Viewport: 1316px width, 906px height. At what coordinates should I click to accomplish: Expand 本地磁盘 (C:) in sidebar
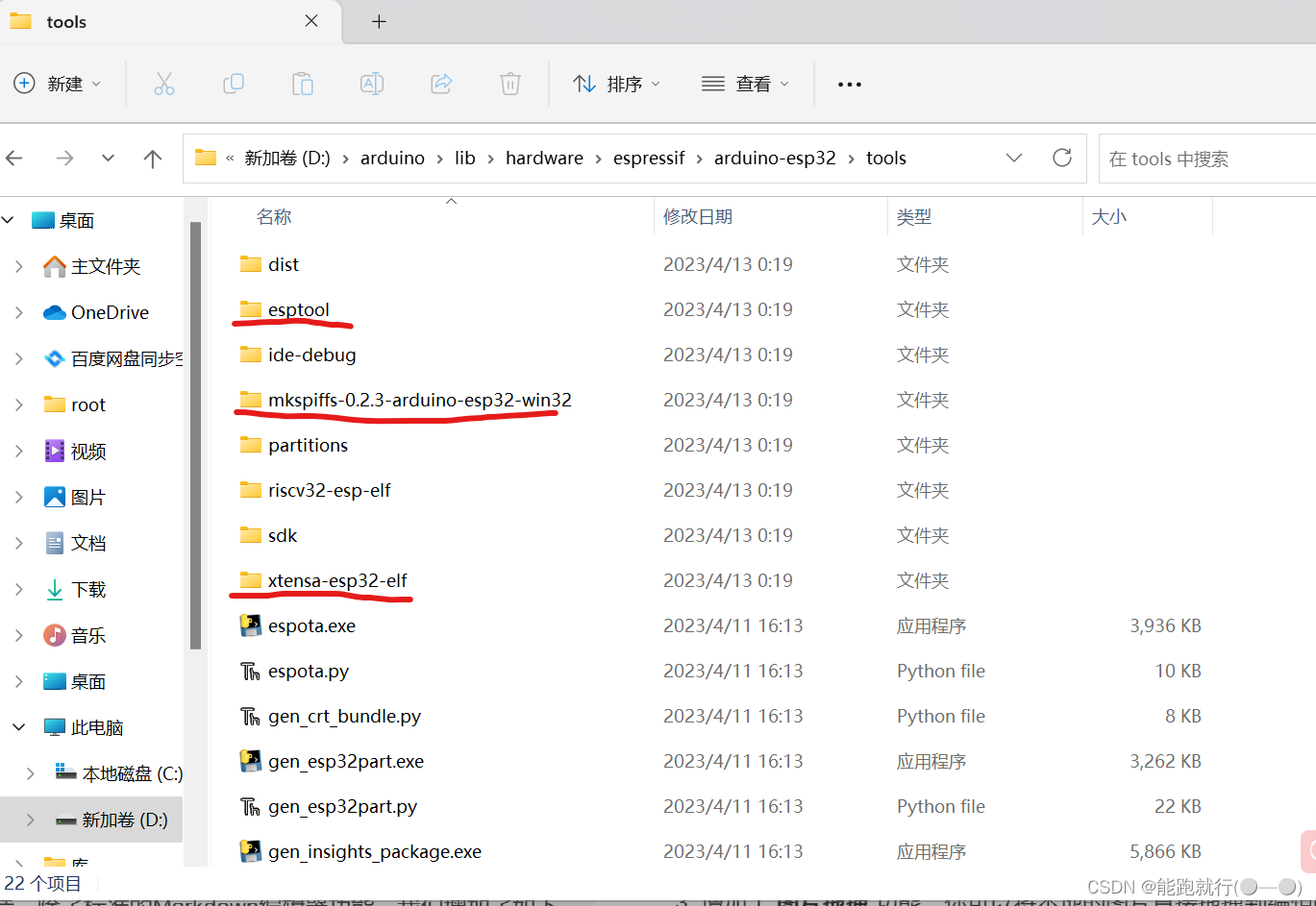point(31,773)
